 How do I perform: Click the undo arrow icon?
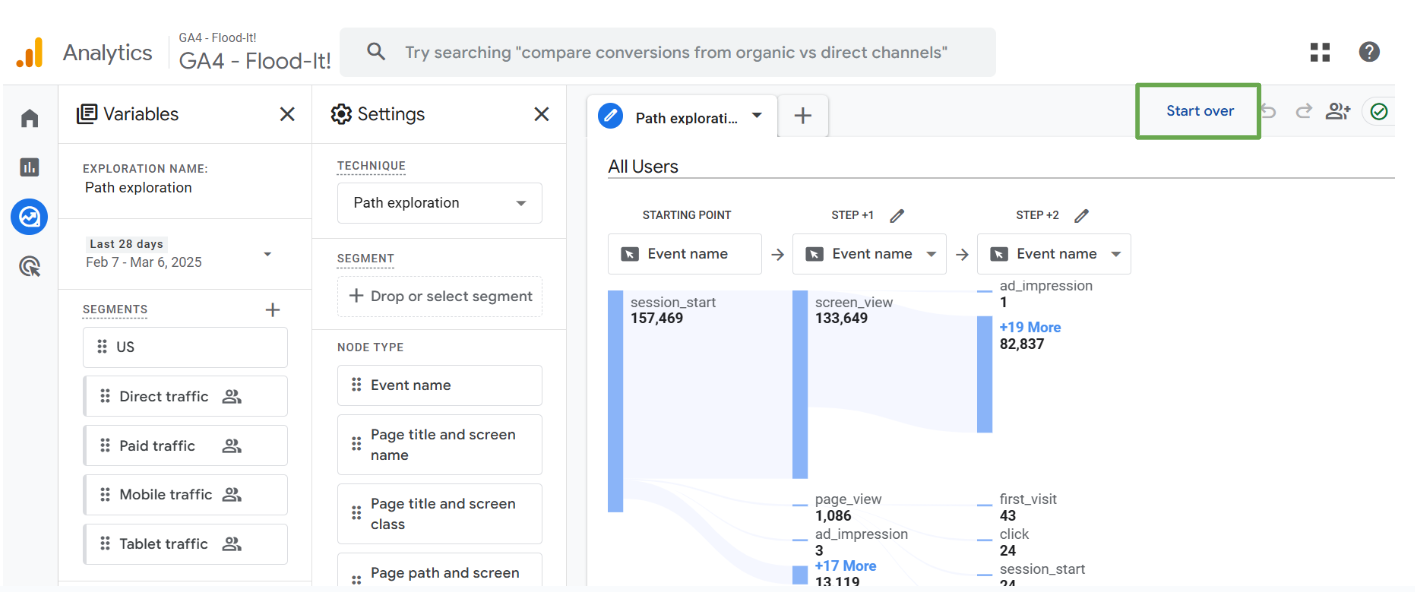click(1269, 112)
